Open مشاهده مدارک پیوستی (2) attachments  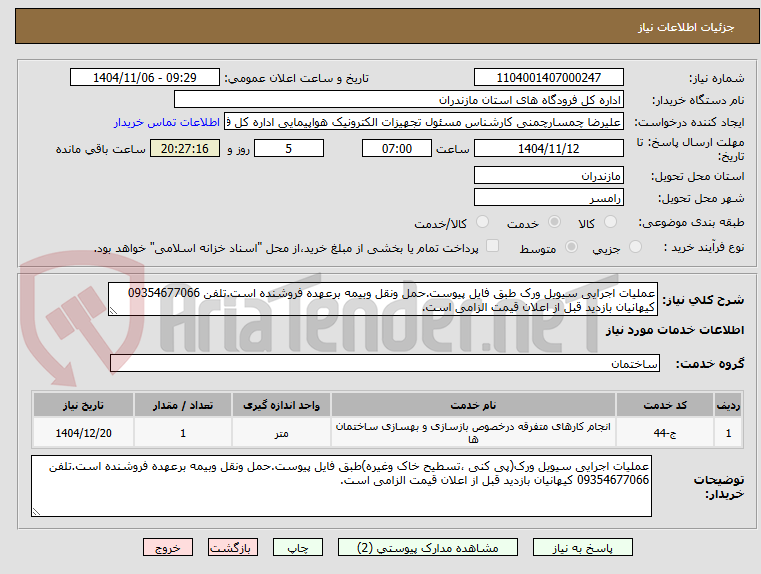(x=428, y=547)
